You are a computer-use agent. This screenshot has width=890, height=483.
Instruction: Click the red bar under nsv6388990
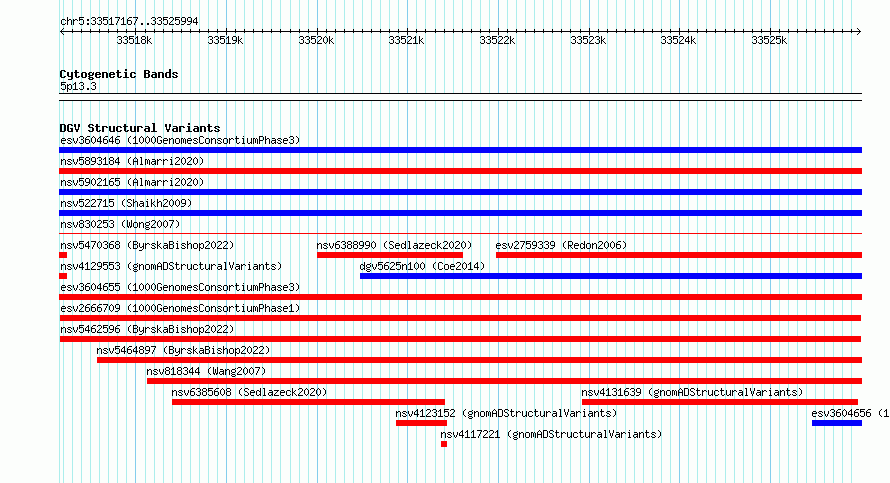389,255
